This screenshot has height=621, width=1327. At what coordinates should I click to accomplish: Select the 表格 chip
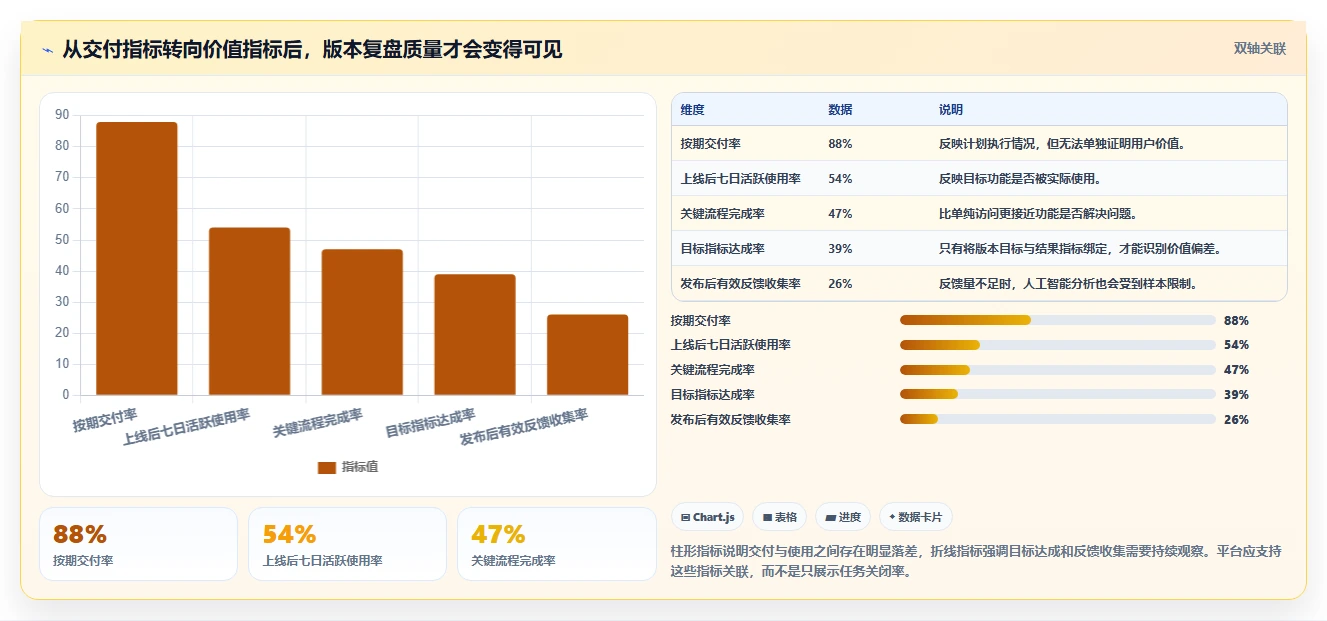pyautogui.click(x=779, y=517)
